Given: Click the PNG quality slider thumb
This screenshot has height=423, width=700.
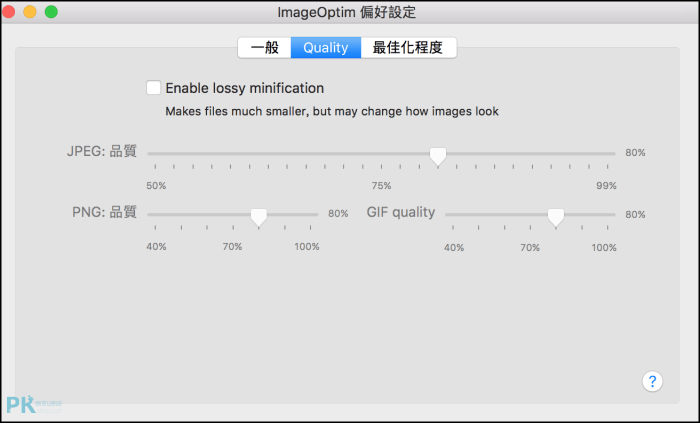Looking at the screenshot, I should (259, 217).
